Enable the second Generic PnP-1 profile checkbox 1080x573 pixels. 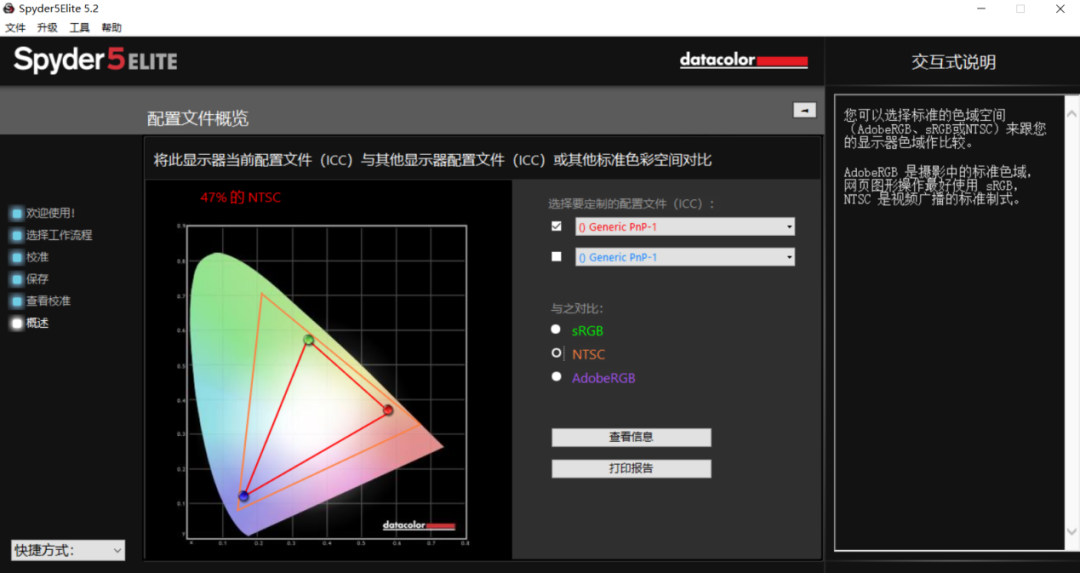(557, 257)
